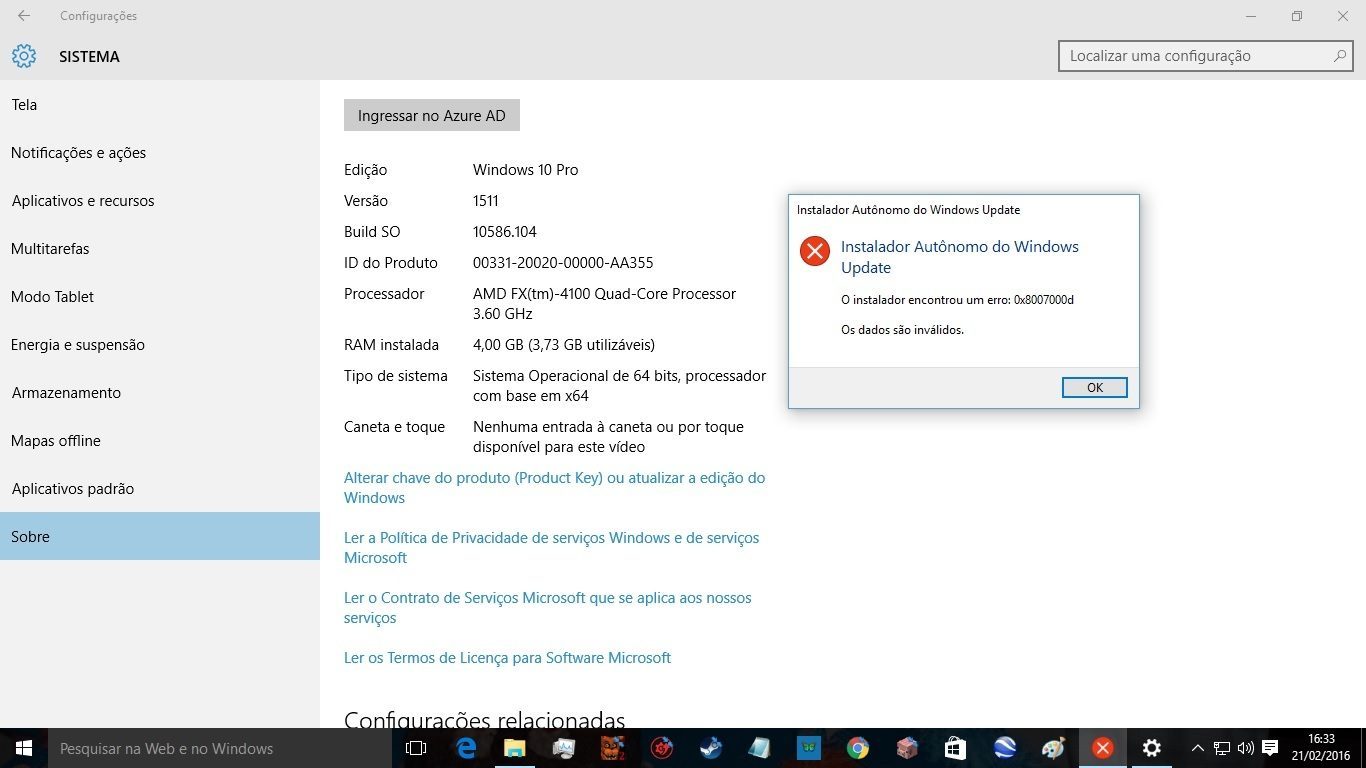Viewport: 1366px width, 768px height.
Task: Click the volume speaker tray icon
Action: click(1246, 748)
